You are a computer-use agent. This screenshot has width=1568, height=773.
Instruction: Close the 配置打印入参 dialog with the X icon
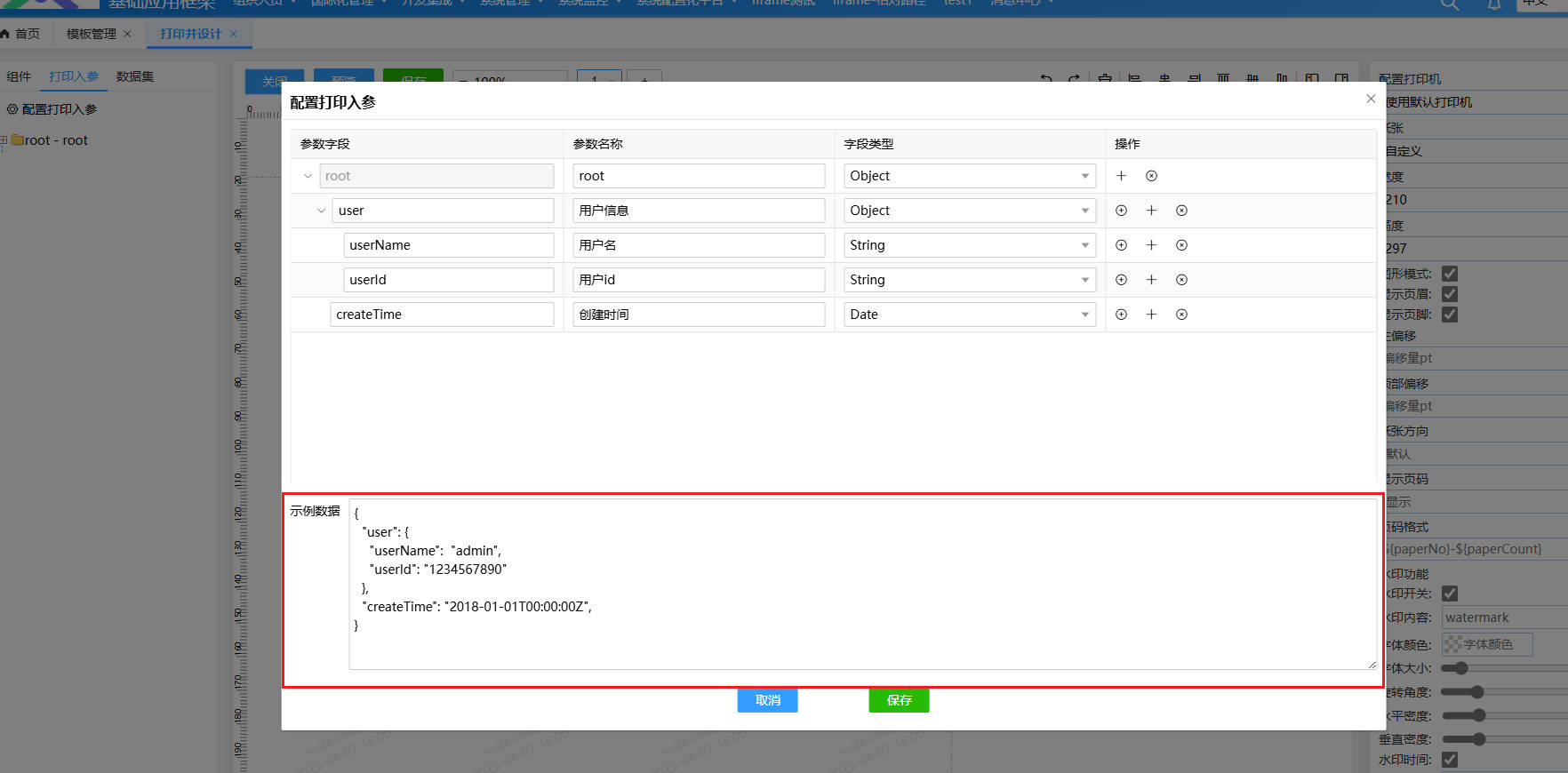click(x=1370, y=99)
